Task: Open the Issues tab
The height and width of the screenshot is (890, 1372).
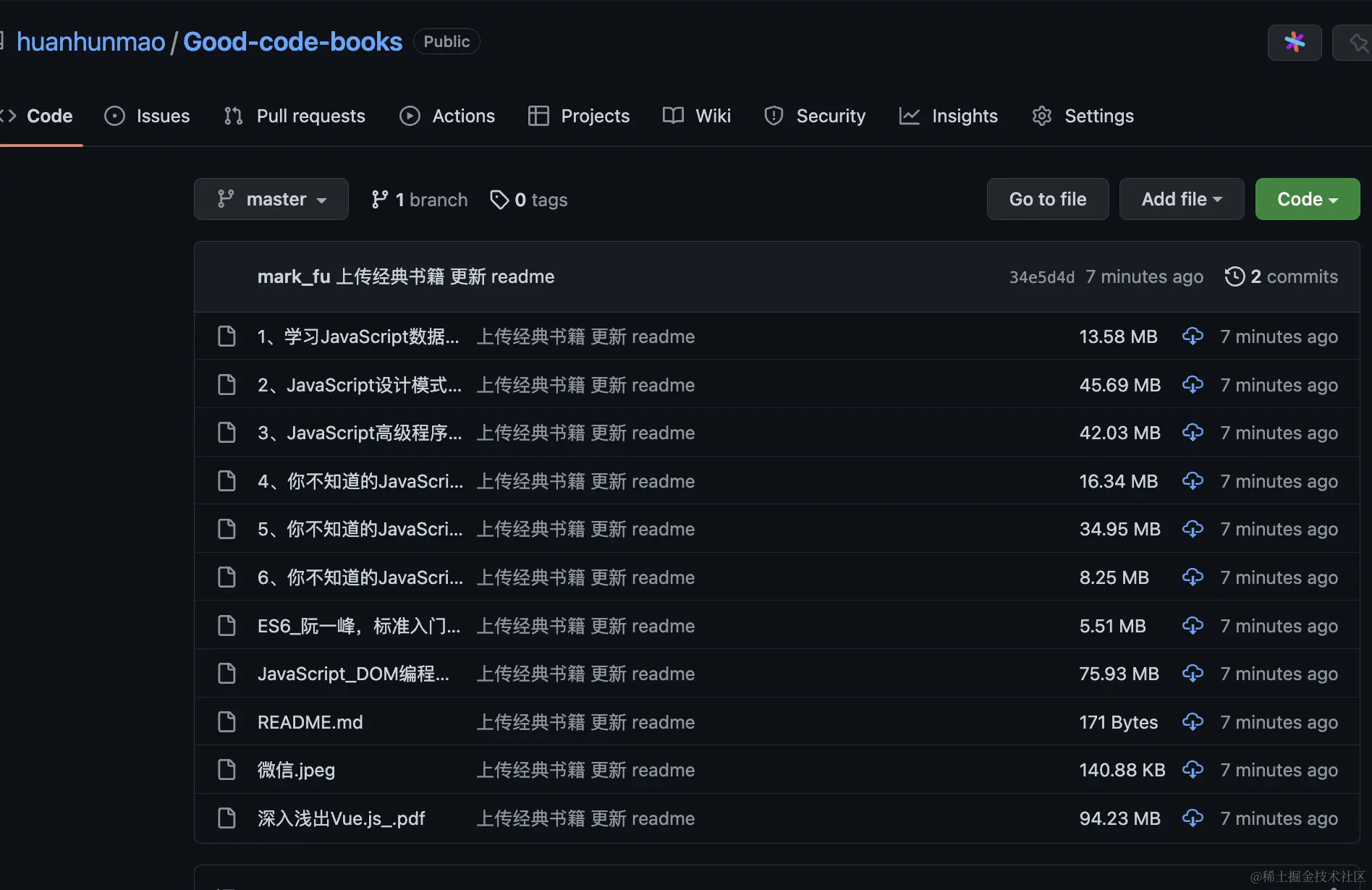Action: pyautogui.click(x=147, y=116)
